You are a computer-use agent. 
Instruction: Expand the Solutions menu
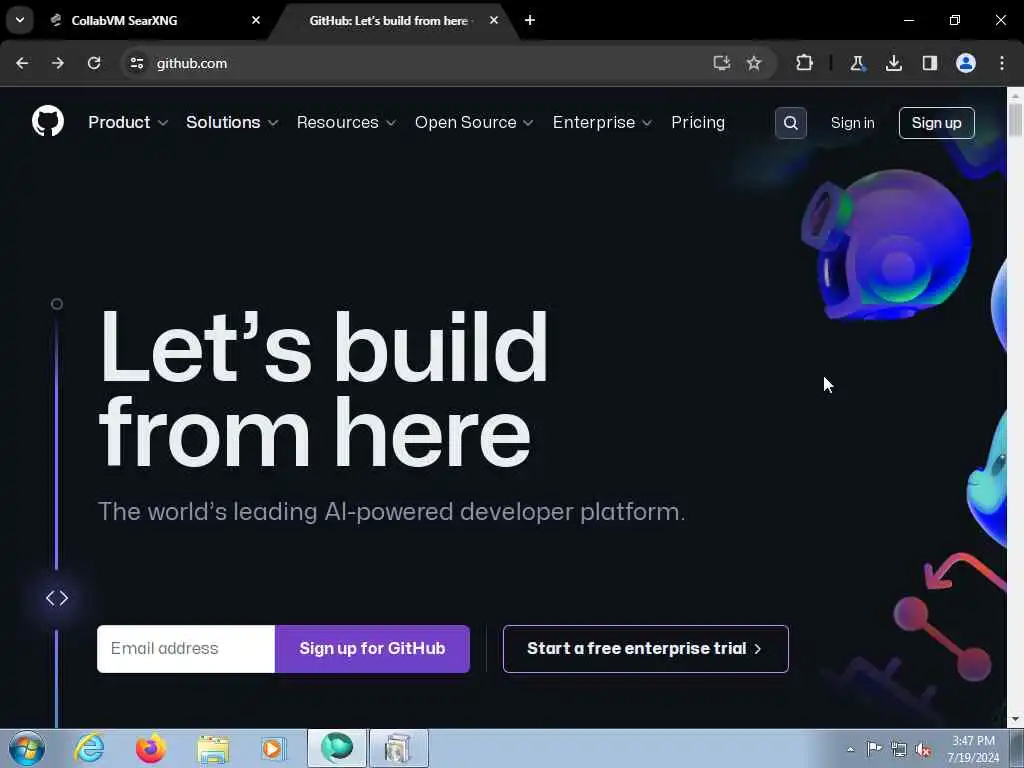(232, 122)
